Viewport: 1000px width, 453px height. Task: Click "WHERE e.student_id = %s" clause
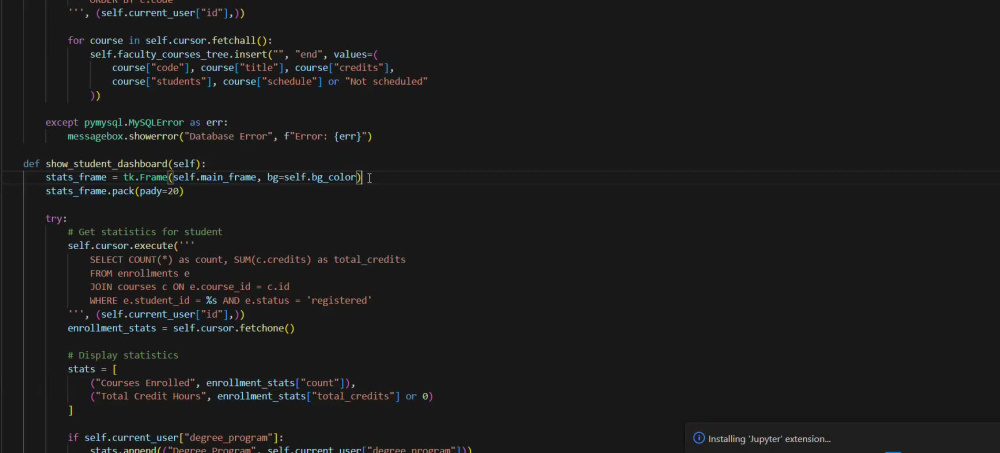[153, 301]
